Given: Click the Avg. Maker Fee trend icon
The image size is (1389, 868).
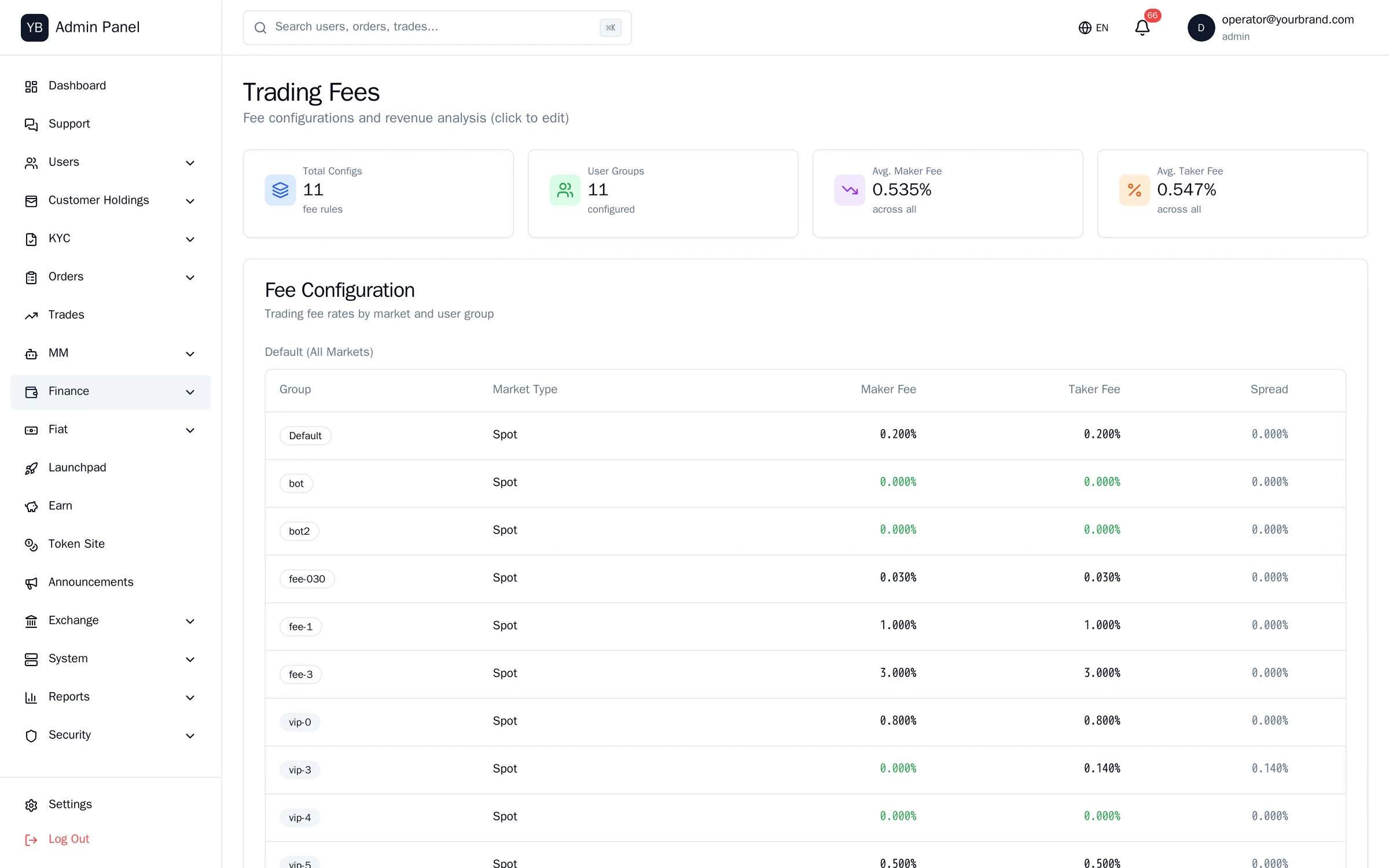Looking at the screenshot, I should click(850, 190).
